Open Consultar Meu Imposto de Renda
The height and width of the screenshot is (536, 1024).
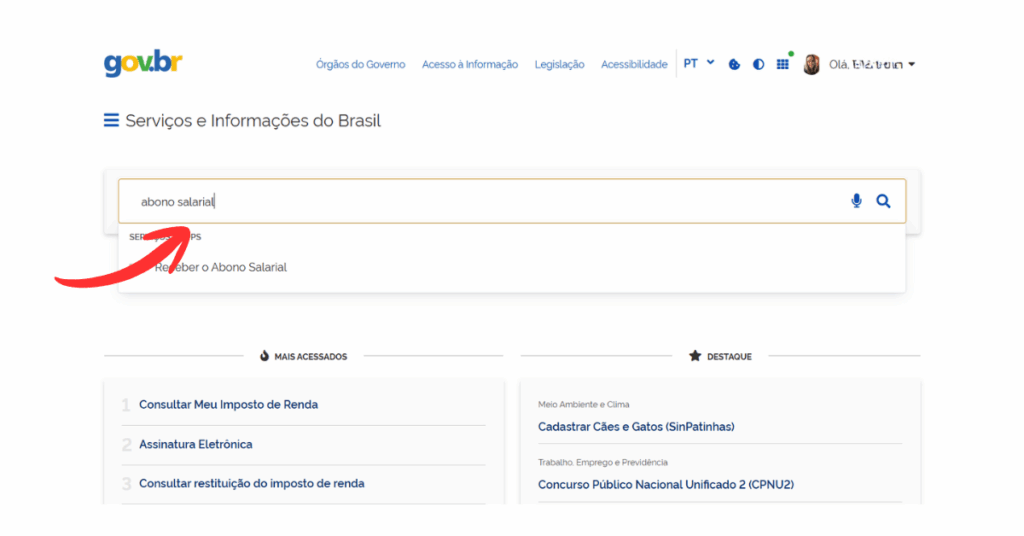pos(228,404)
